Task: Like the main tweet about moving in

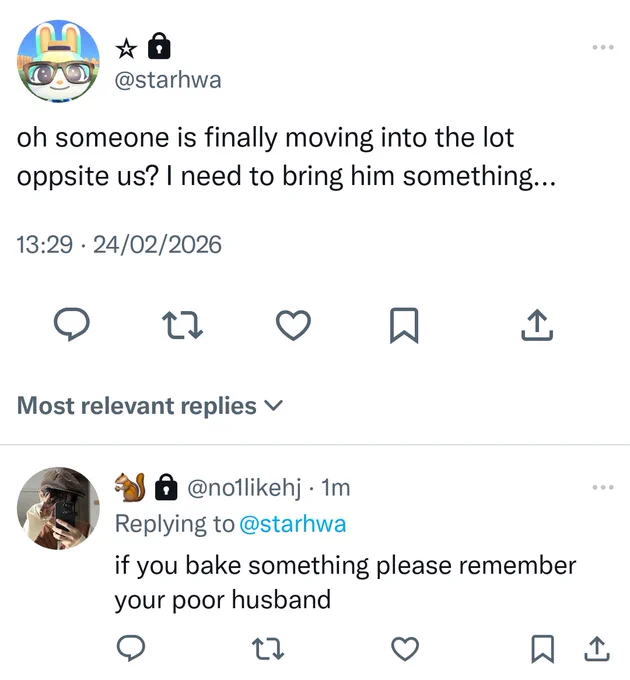Action: pos(294,325)
